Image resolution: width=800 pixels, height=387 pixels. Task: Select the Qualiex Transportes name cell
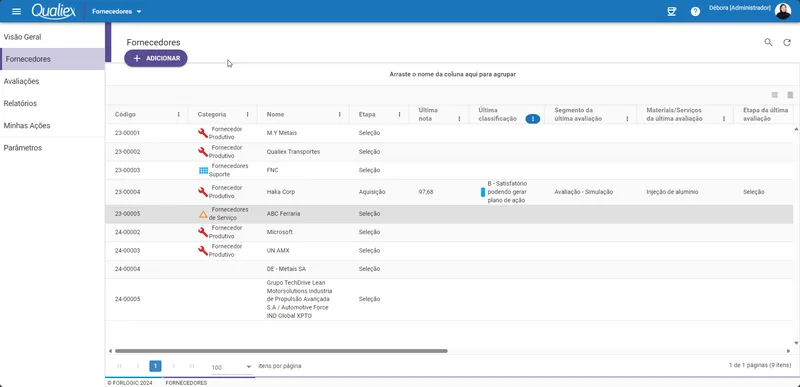[x=293, y=151]
